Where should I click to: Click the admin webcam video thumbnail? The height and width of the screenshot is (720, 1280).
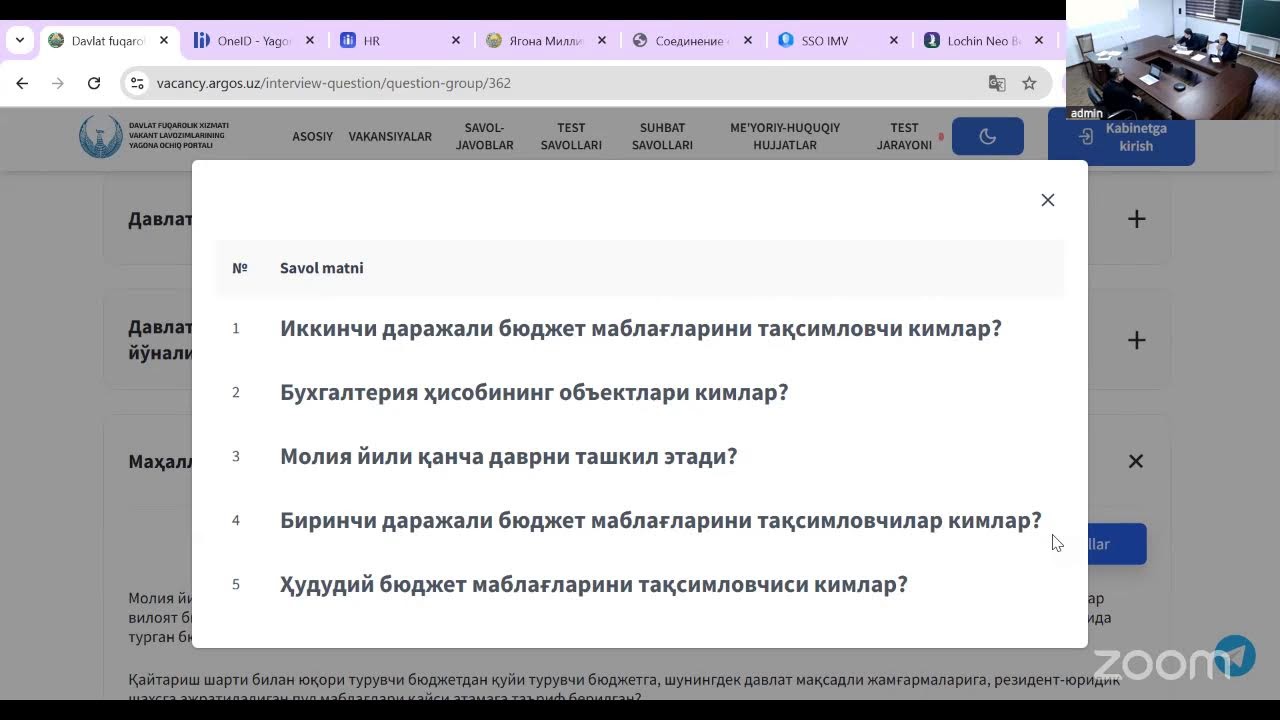pyautogui.click(x=1173, y=60)
